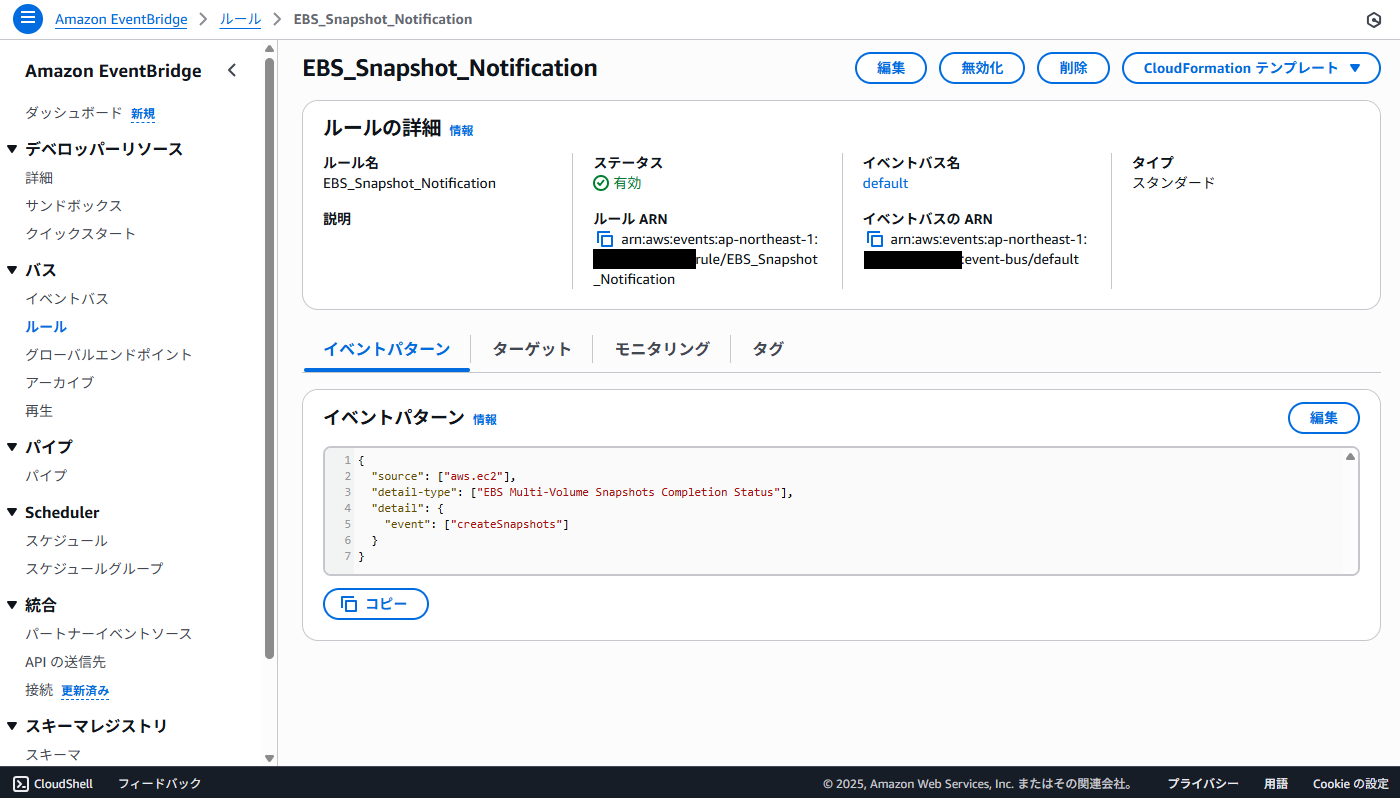Collapse the Amazon EventBridge sidebar chevron

click(x=232, y=70)
